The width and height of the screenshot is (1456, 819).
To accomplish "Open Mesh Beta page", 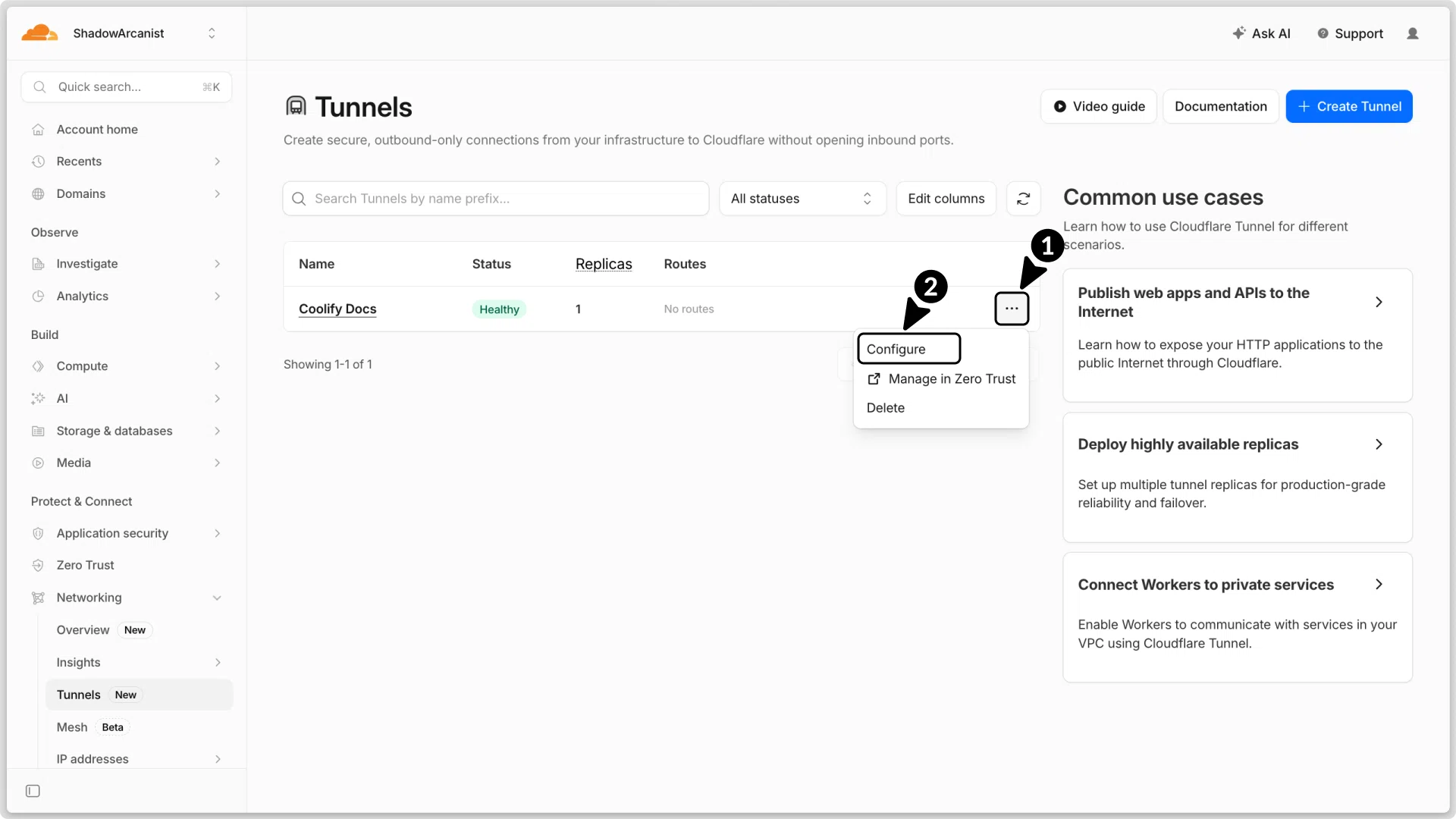I will tap(93, 727).
